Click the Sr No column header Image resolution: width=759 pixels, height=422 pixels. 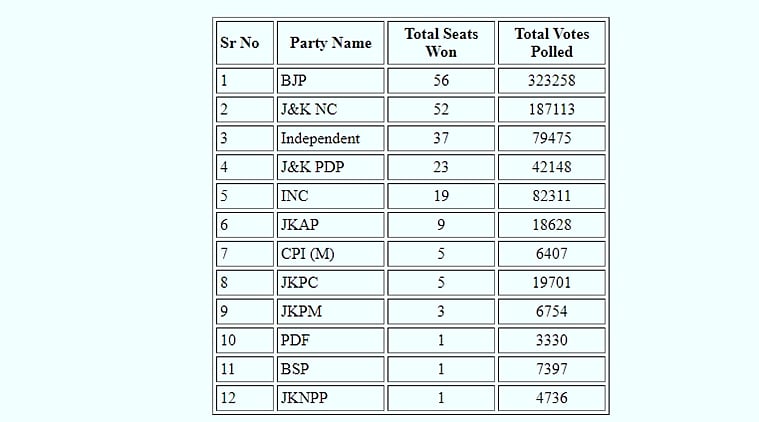coord(240,43)
